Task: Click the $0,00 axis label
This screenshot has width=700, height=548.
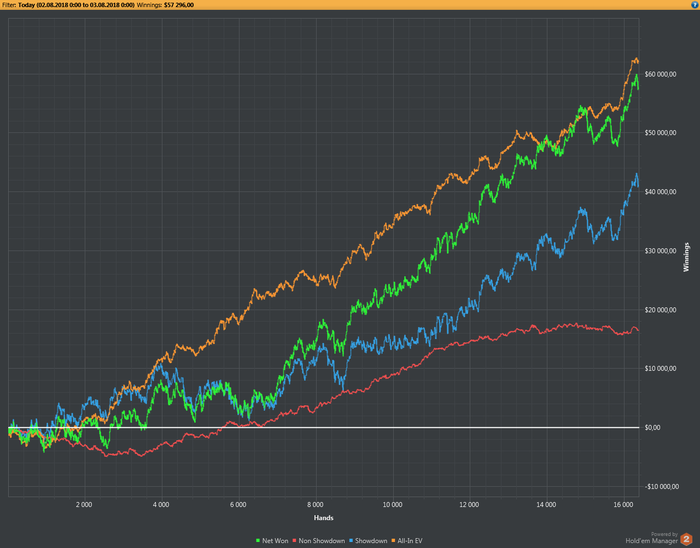Action: coord(652,428)
